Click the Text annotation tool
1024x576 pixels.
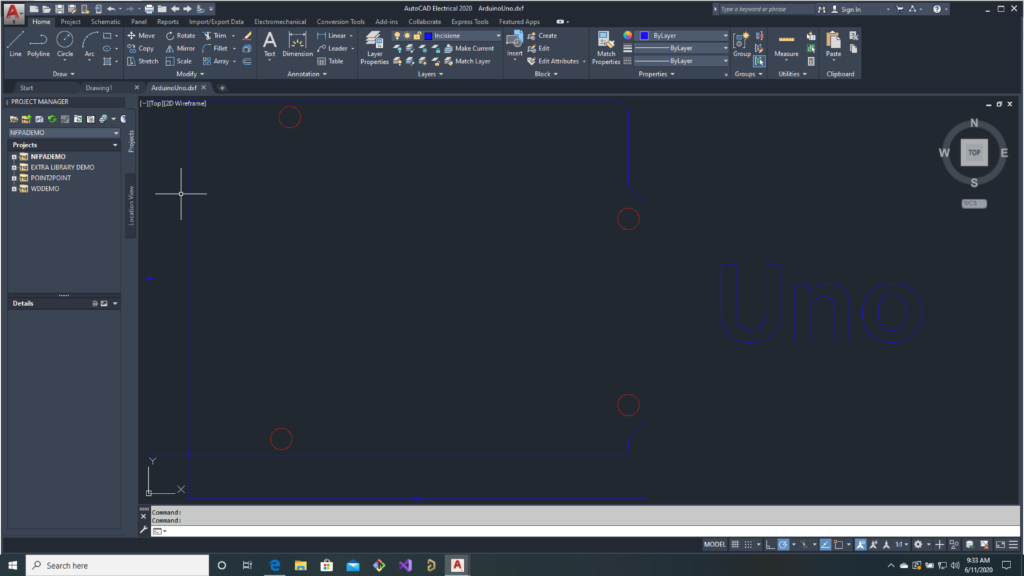pyautogui.click(x=269, y=44)
